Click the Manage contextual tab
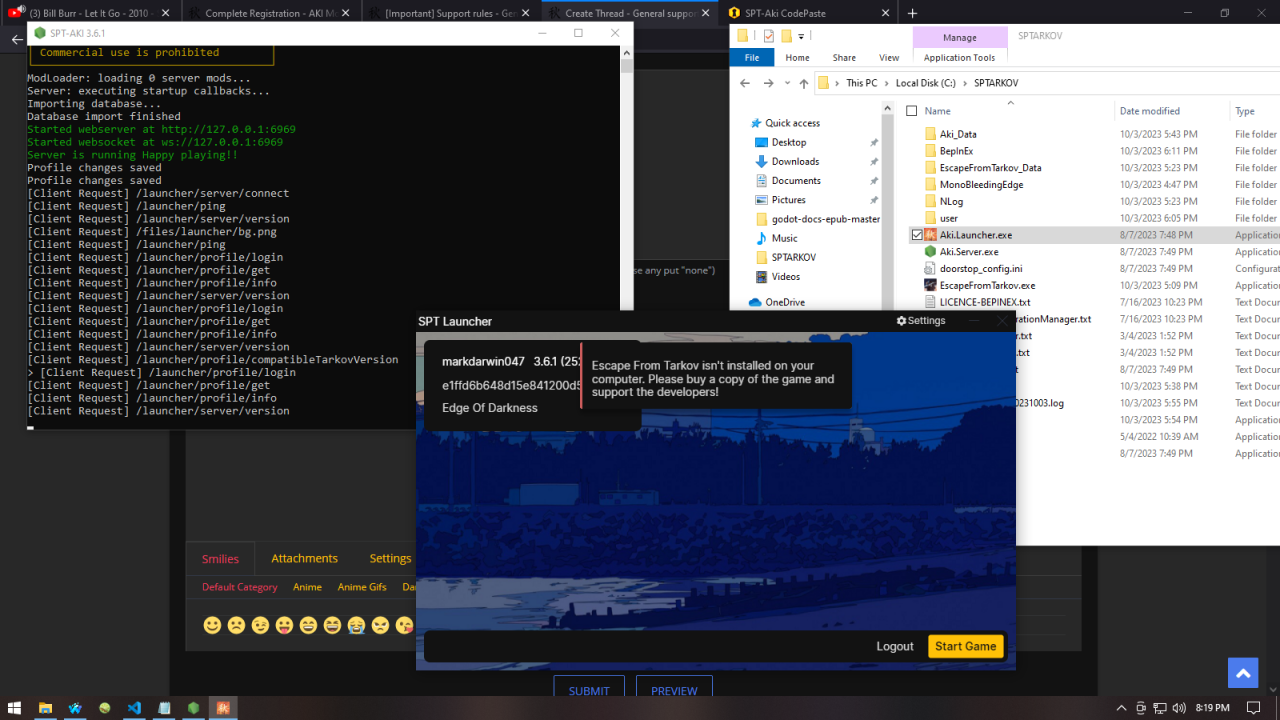Screen dimensions: 1280x720 [960, 37]
